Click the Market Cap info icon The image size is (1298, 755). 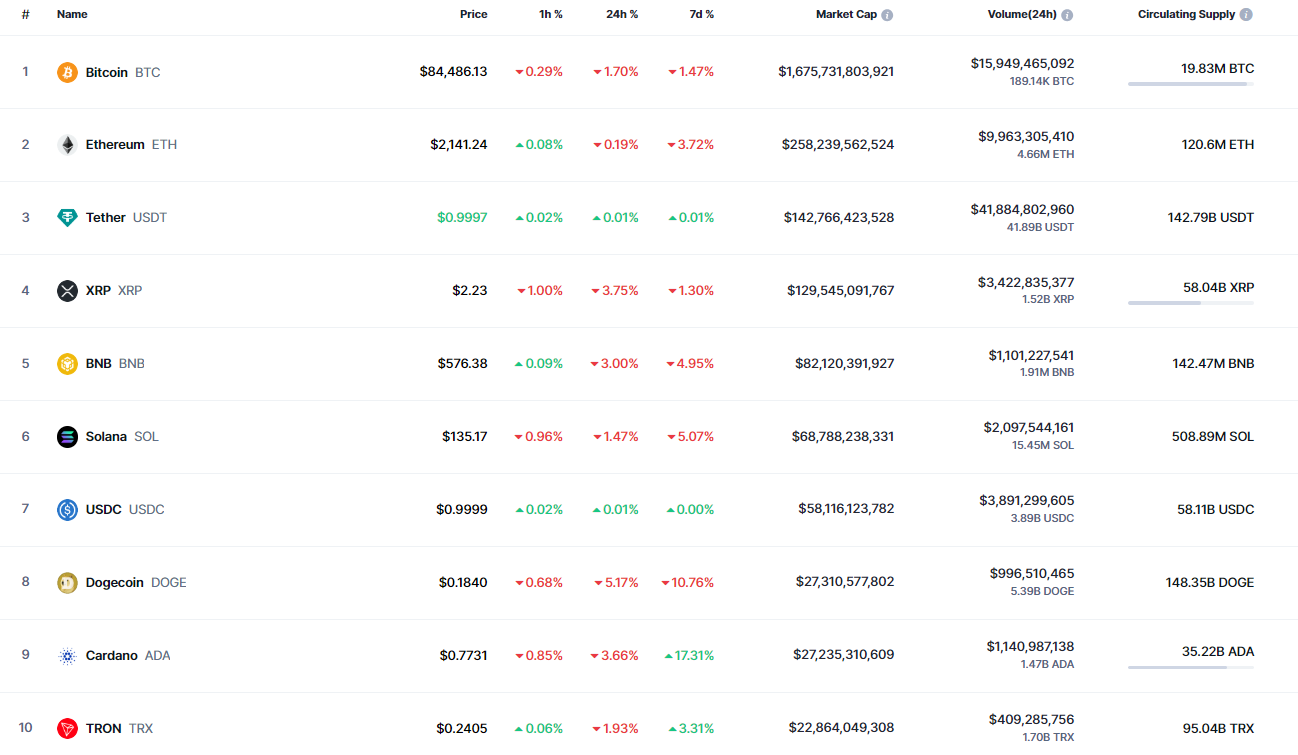[887, 15]
